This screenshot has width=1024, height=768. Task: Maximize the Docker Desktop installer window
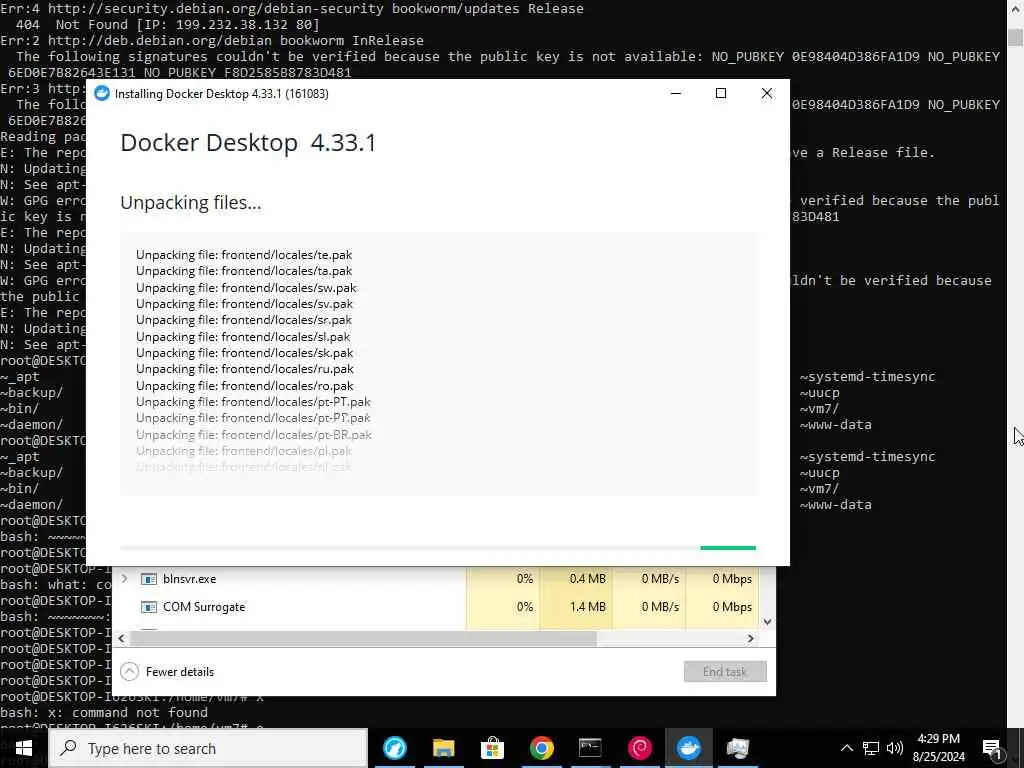click(721, 93)
